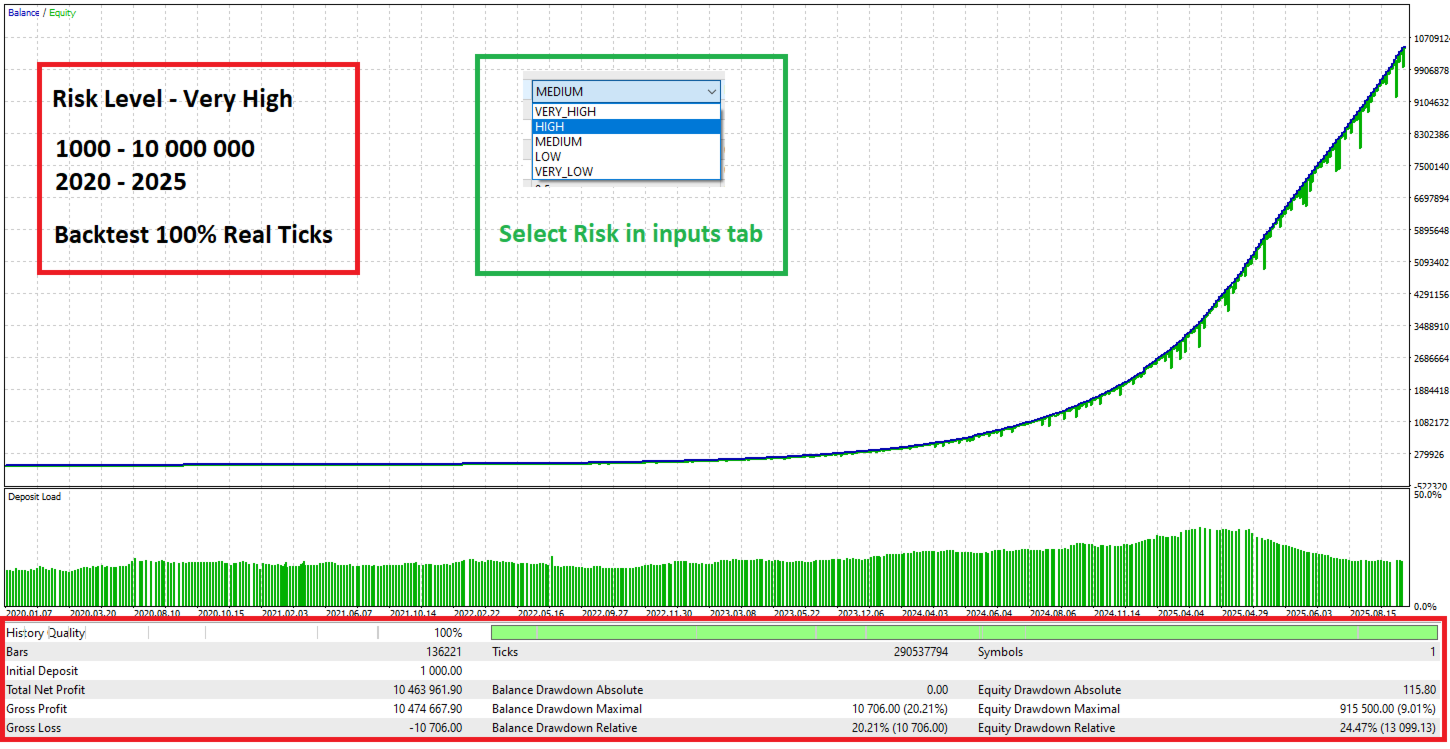
Task: Select the "Equity Drawdown Maximal" label
Action: tap(1049, 709)
